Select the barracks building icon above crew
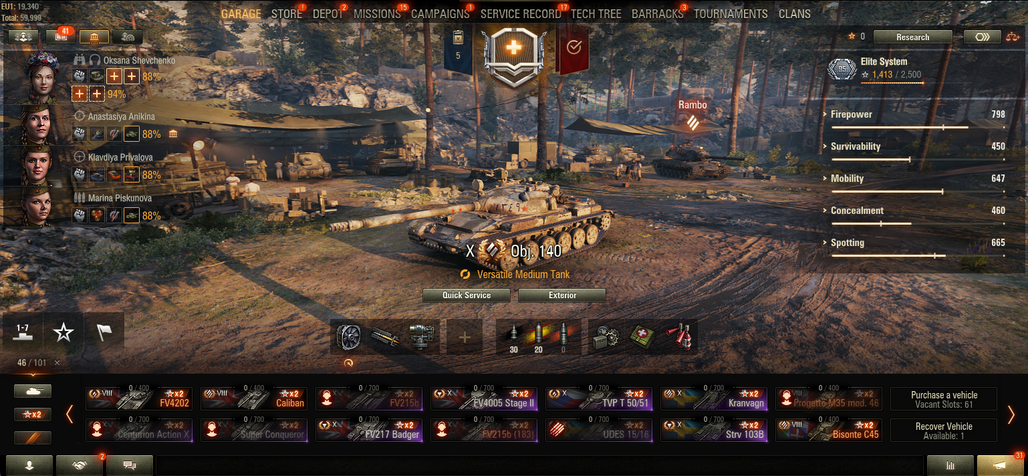Viewport: 1028px width, 476px height. click(x=94, y=37)
